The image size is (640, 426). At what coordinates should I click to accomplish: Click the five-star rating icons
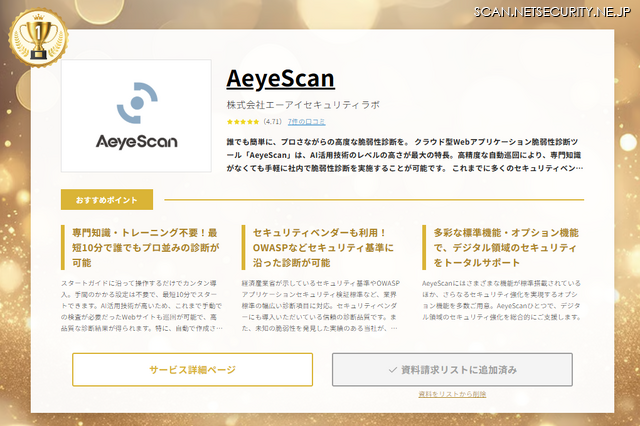(243, 123)
